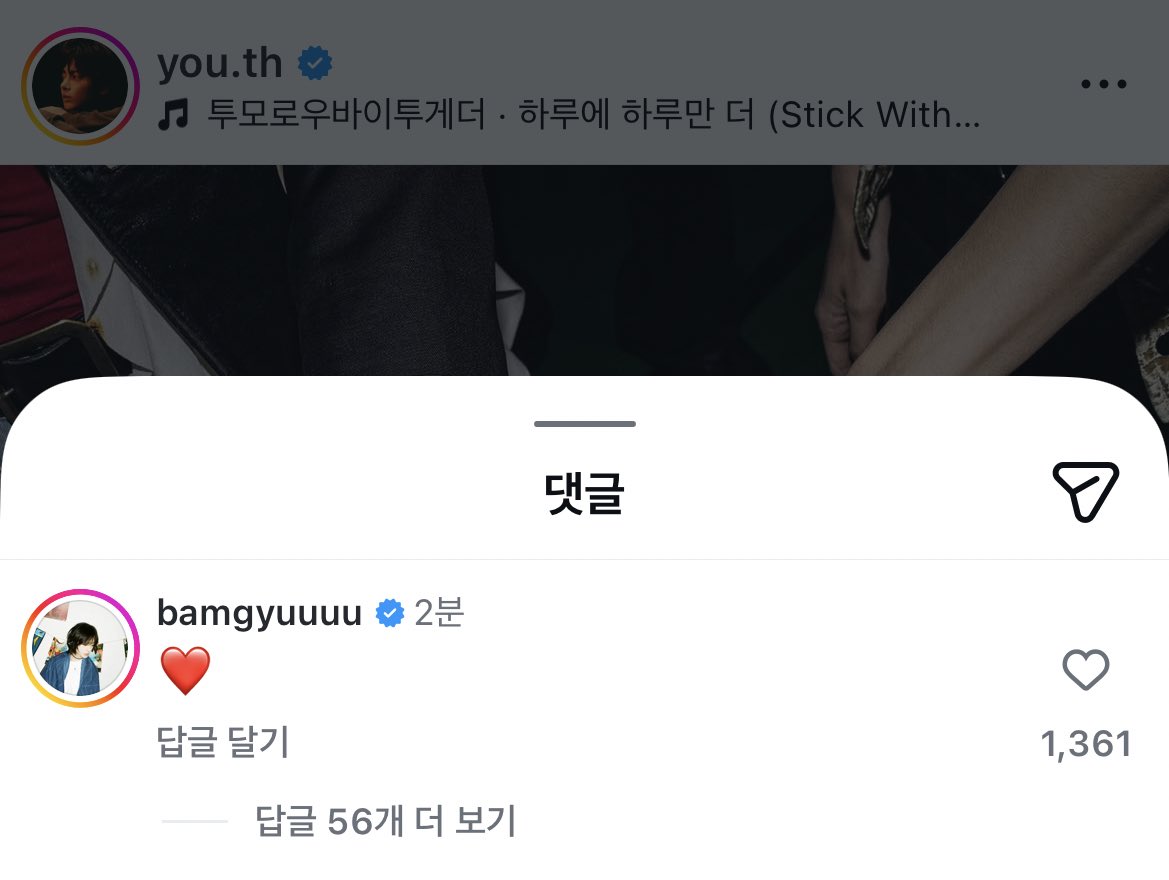Tap the line beside 답글 56개 더 보기
The width and height of the screenshot is (1169, 880).
pyautogui.click(x=195, y=821)
